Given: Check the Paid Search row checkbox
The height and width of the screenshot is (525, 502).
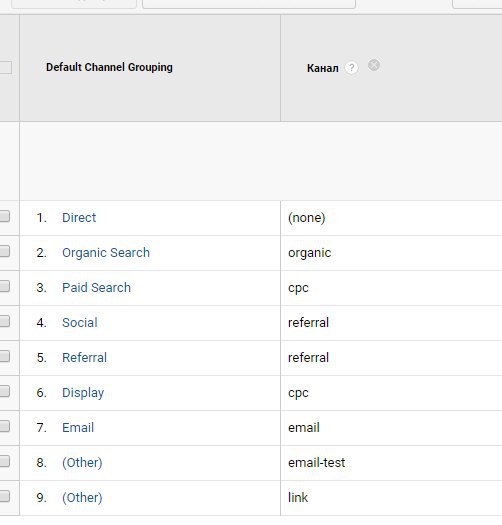Looking at the screenshot, I should [4, 286].
